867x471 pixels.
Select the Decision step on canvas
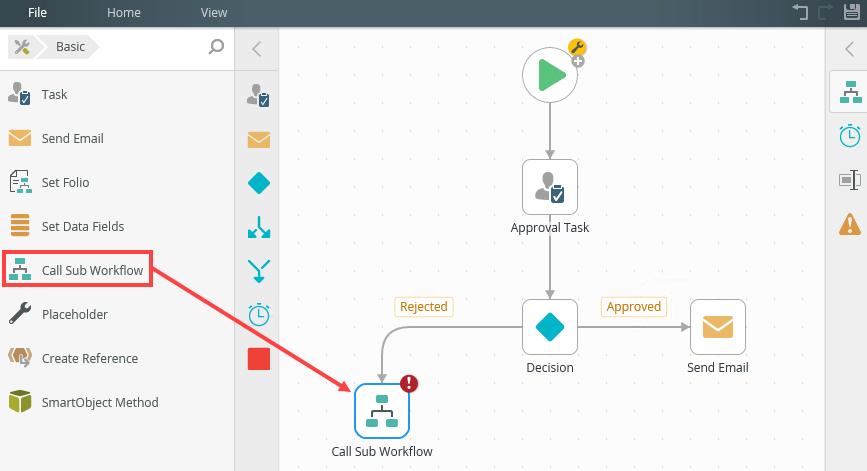[x=550, y=327]
